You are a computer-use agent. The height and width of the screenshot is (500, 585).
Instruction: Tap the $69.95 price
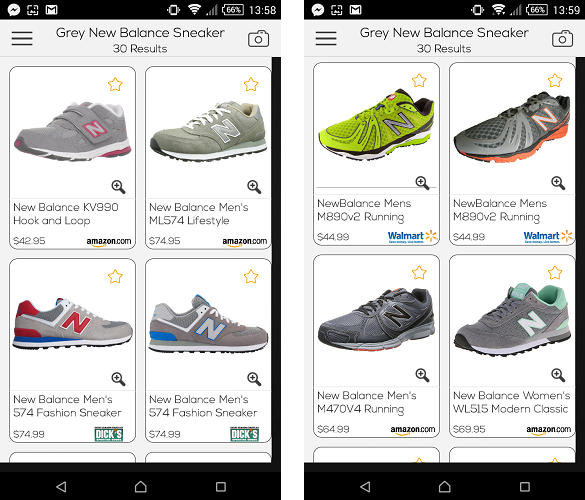coord(469,429)
